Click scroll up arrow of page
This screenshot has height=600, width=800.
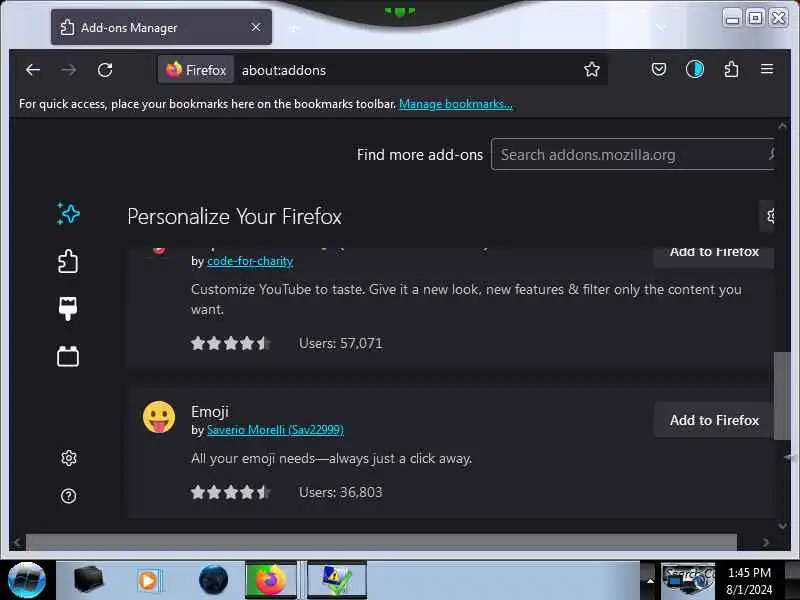click(x=782, y=125)
